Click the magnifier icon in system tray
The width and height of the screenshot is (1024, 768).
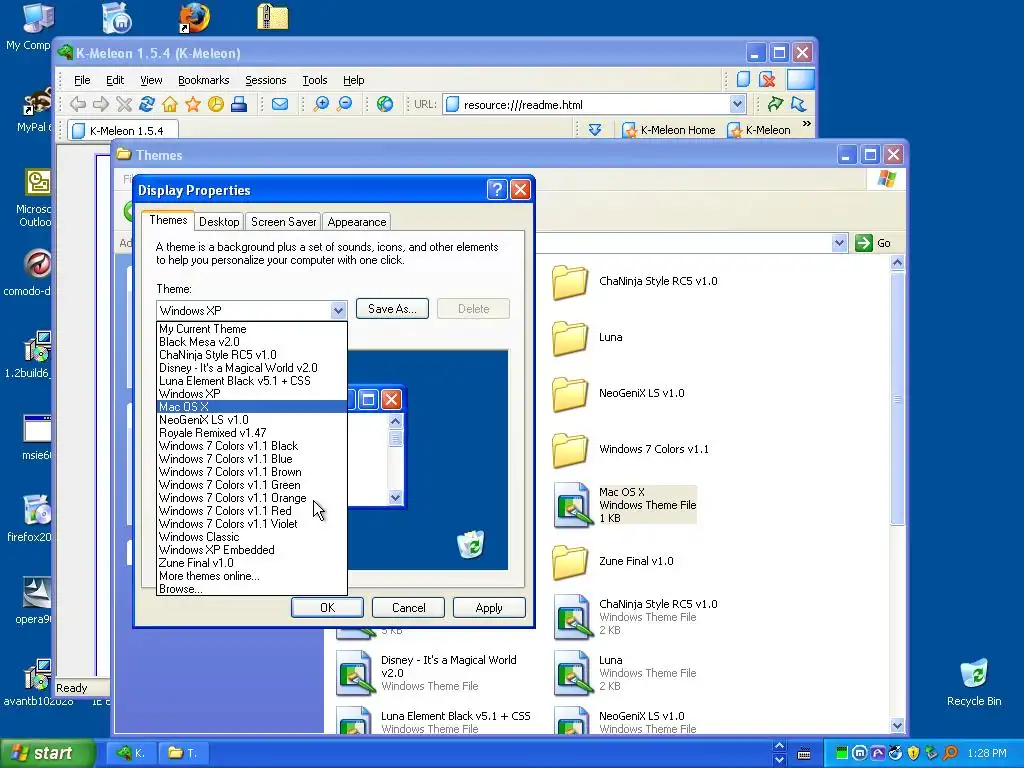pos(950,753)
